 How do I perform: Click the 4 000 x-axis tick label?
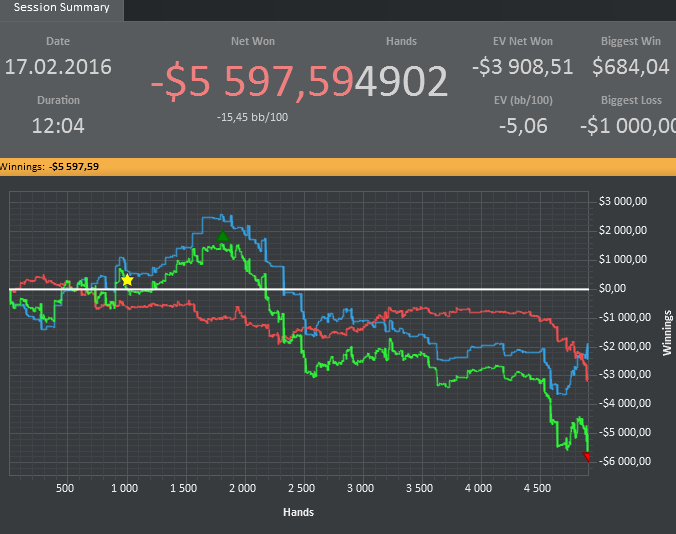(x=479, y=488)
